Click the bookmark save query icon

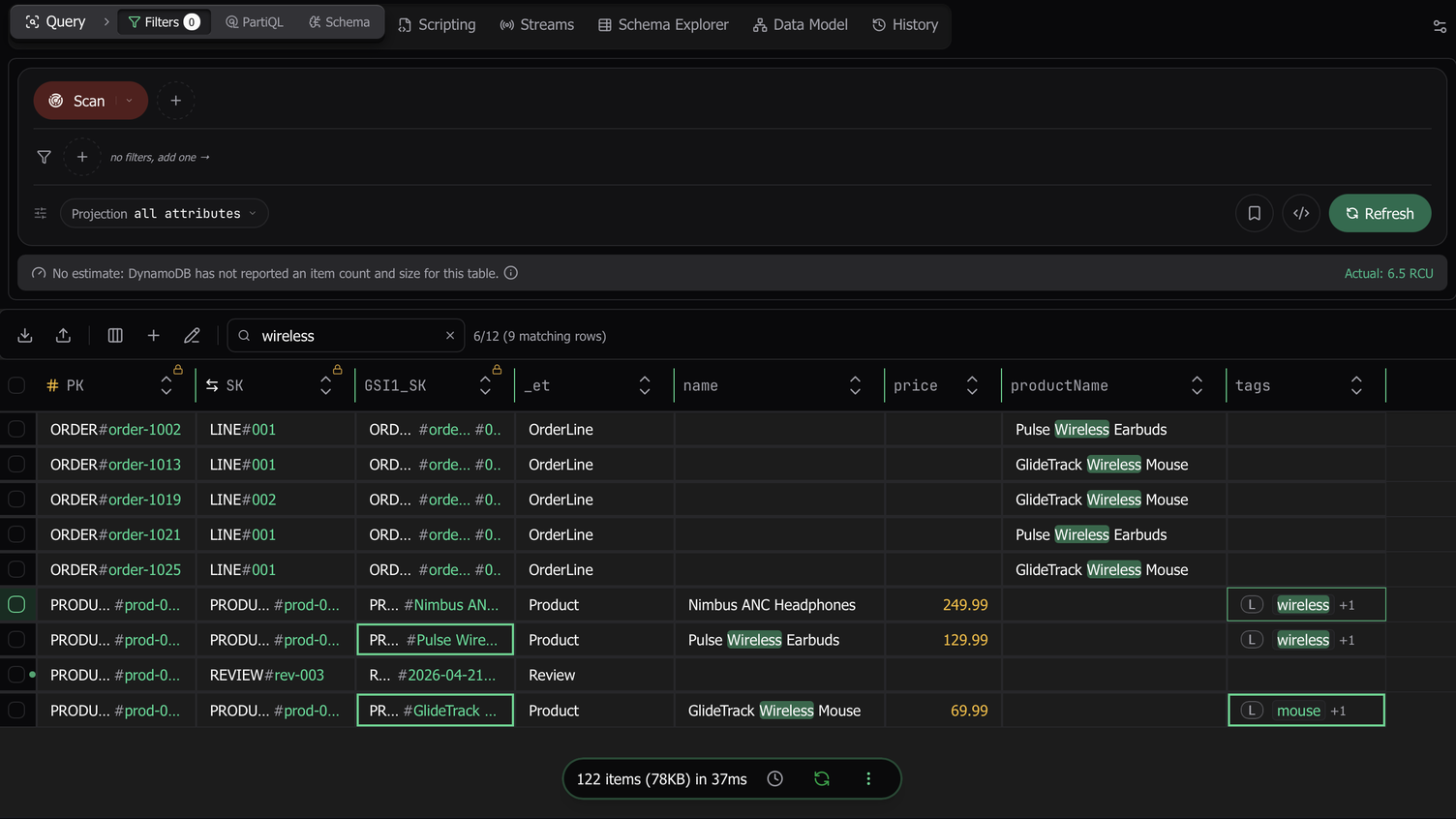coord(1254,213)
